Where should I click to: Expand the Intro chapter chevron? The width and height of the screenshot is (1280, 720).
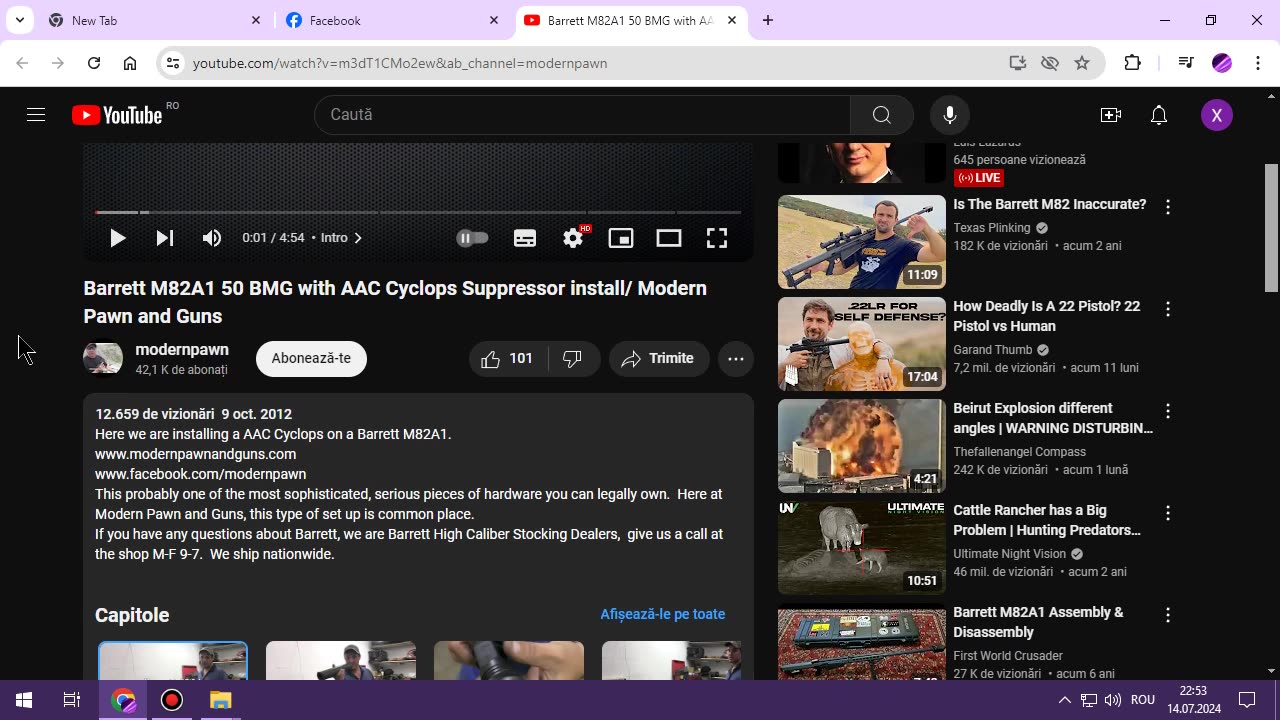click(x=358, y=238)
